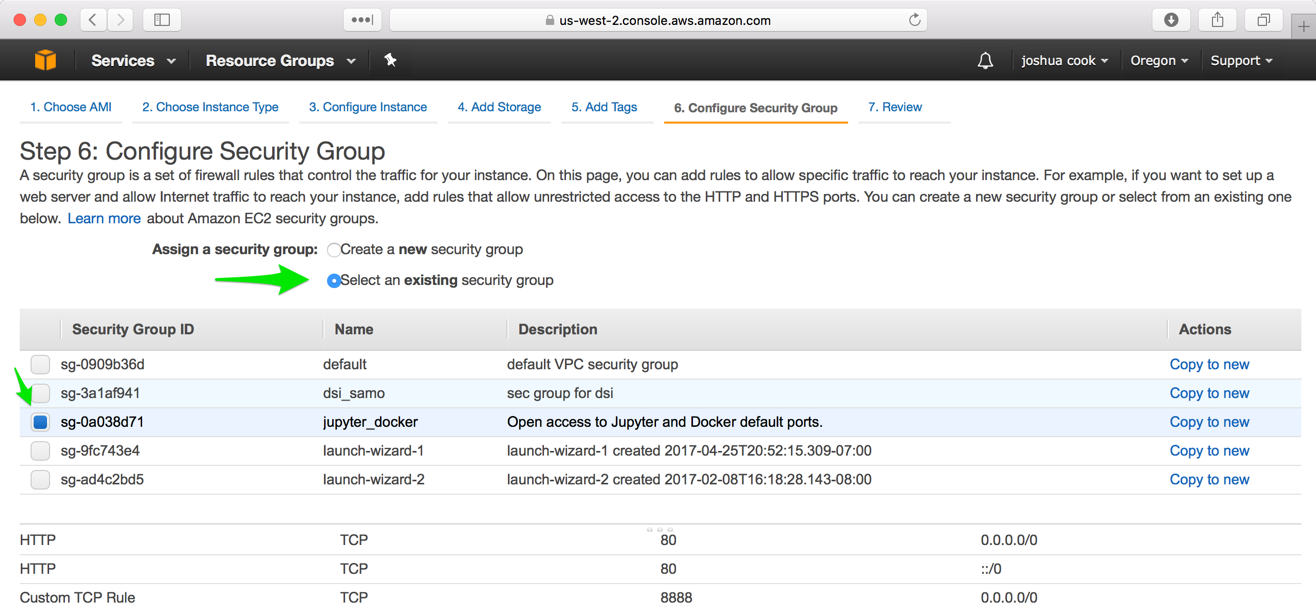This screenshot has width=1316, height=609.
Task: Jump to step 7 Review
Action: pos(895,107)
